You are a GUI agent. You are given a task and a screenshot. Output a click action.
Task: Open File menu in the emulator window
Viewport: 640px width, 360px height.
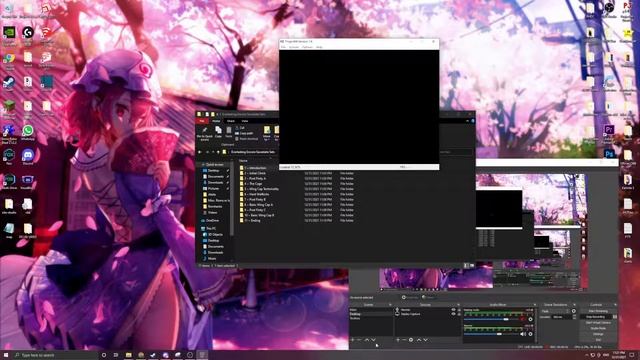coord(283,47)
